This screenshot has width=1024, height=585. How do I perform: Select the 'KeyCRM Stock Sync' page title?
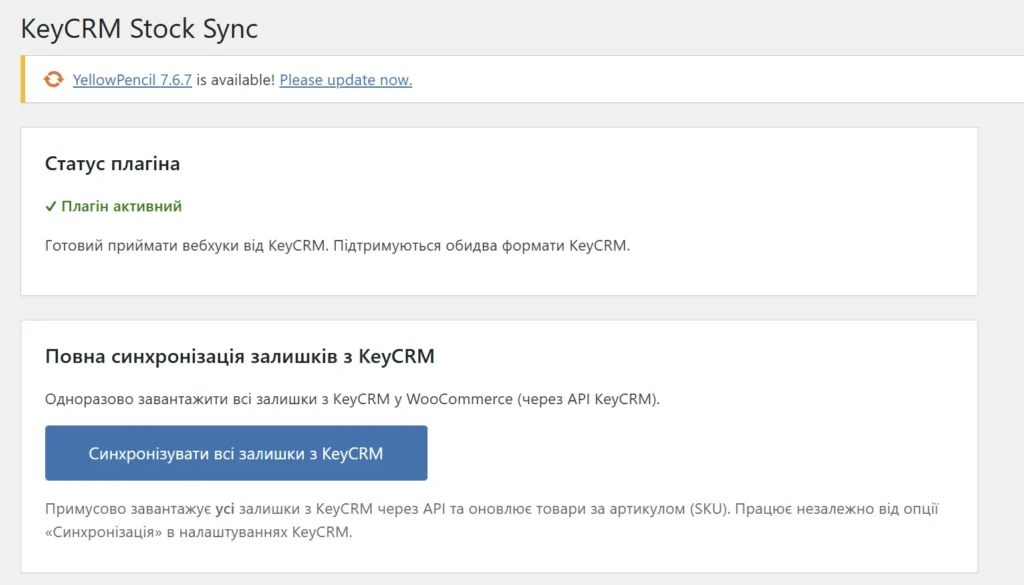point(139,29)
